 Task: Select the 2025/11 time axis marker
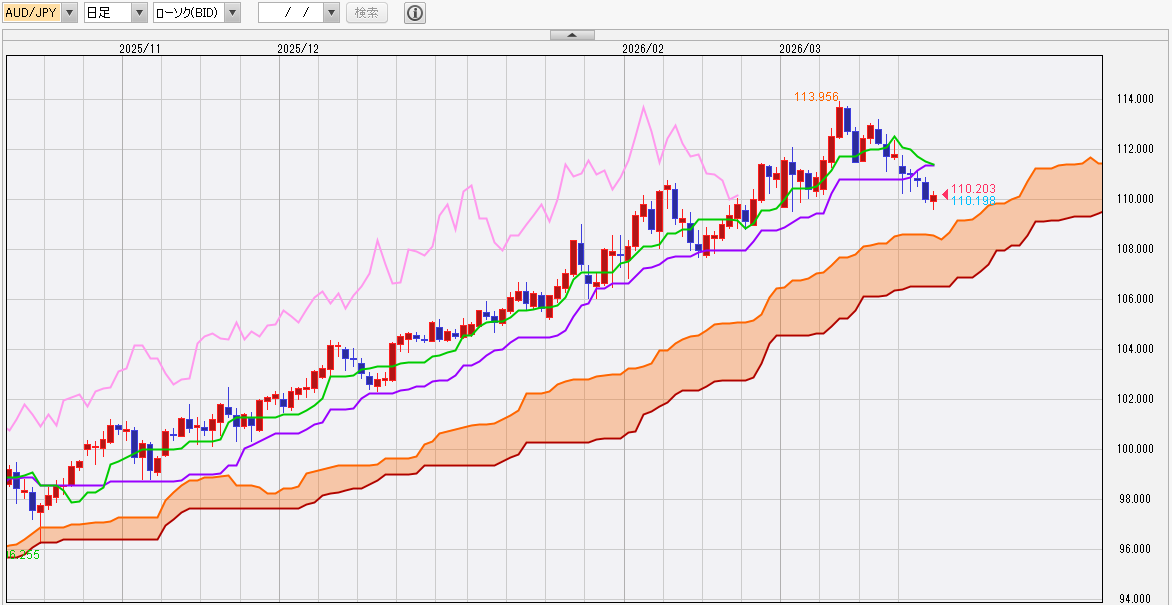pos(140,48)
